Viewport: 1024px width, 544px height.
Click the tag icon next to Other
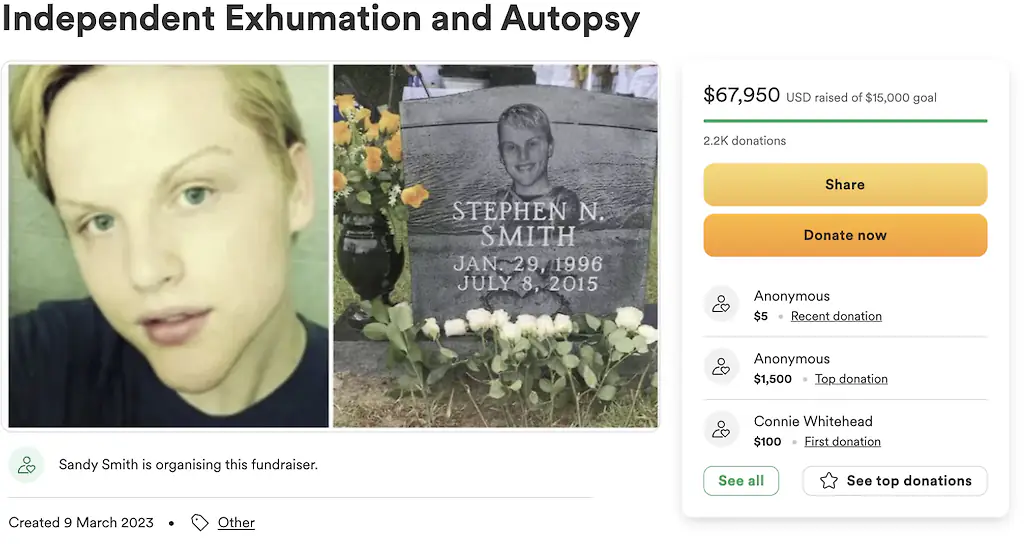(200, 523)
